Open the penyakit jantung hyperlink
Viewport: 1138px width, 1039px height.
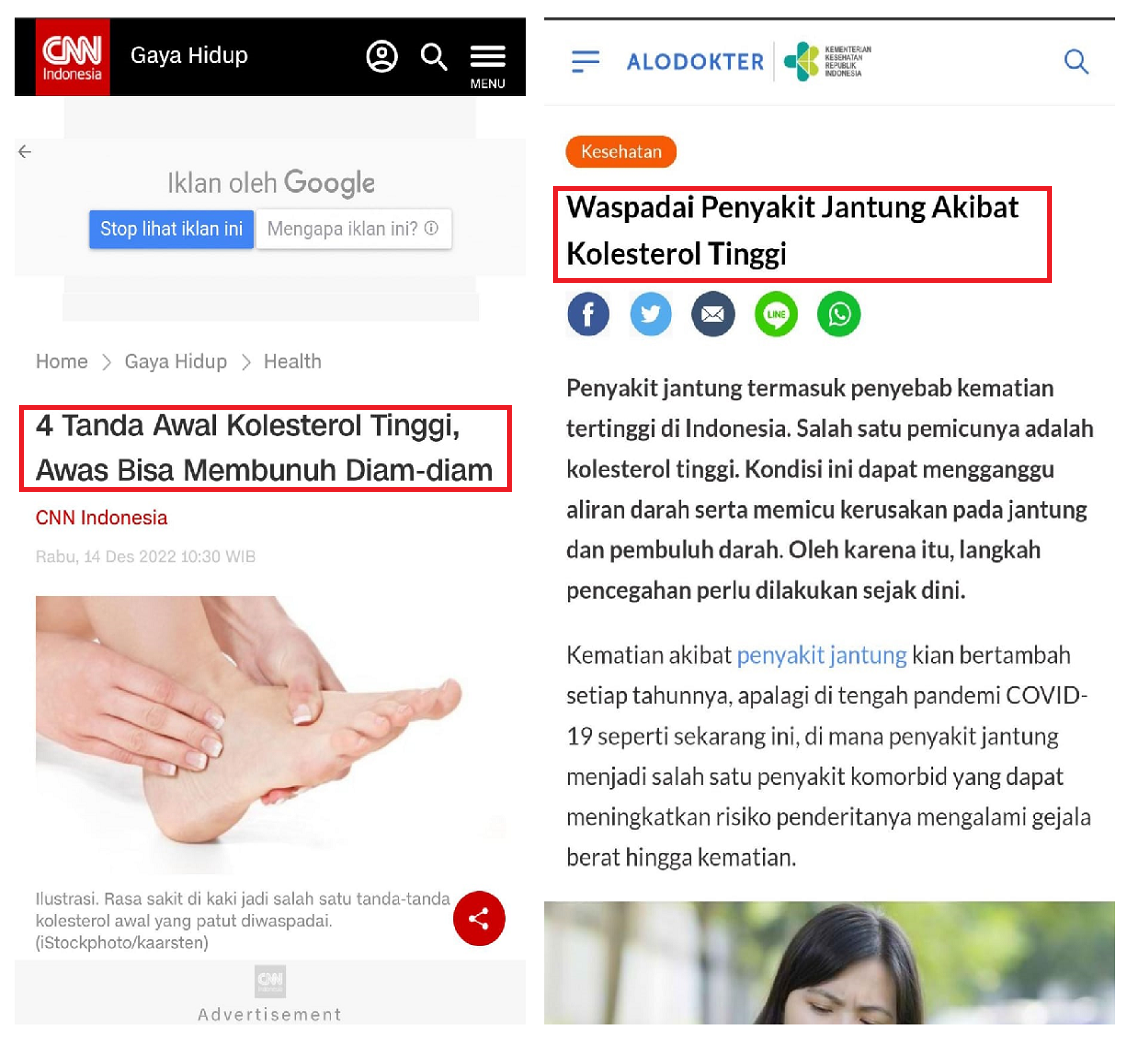tap(822, 655)
